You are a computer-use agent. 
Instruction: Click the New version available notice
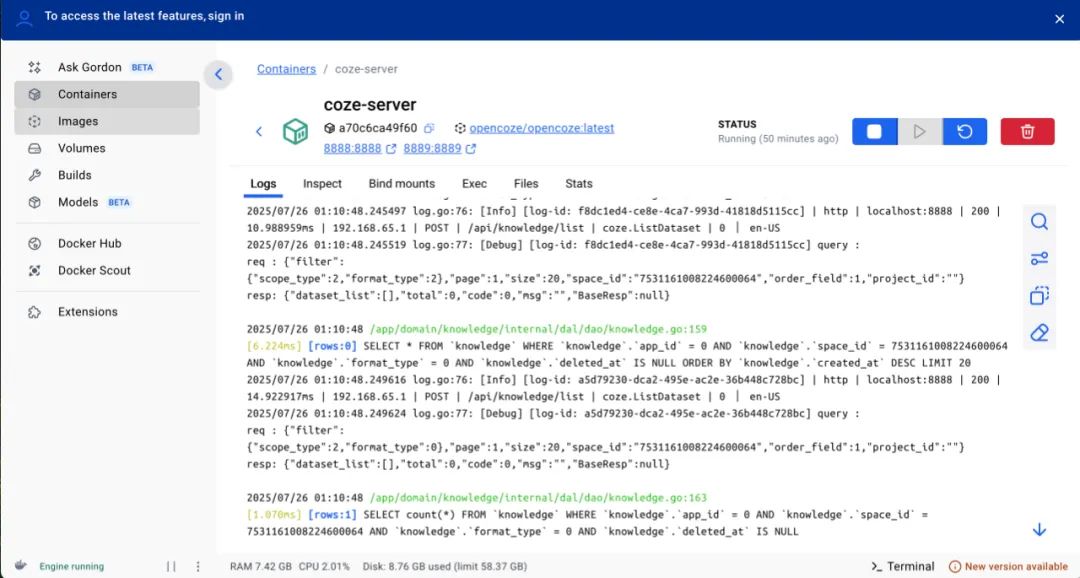tap(1008, 566)
